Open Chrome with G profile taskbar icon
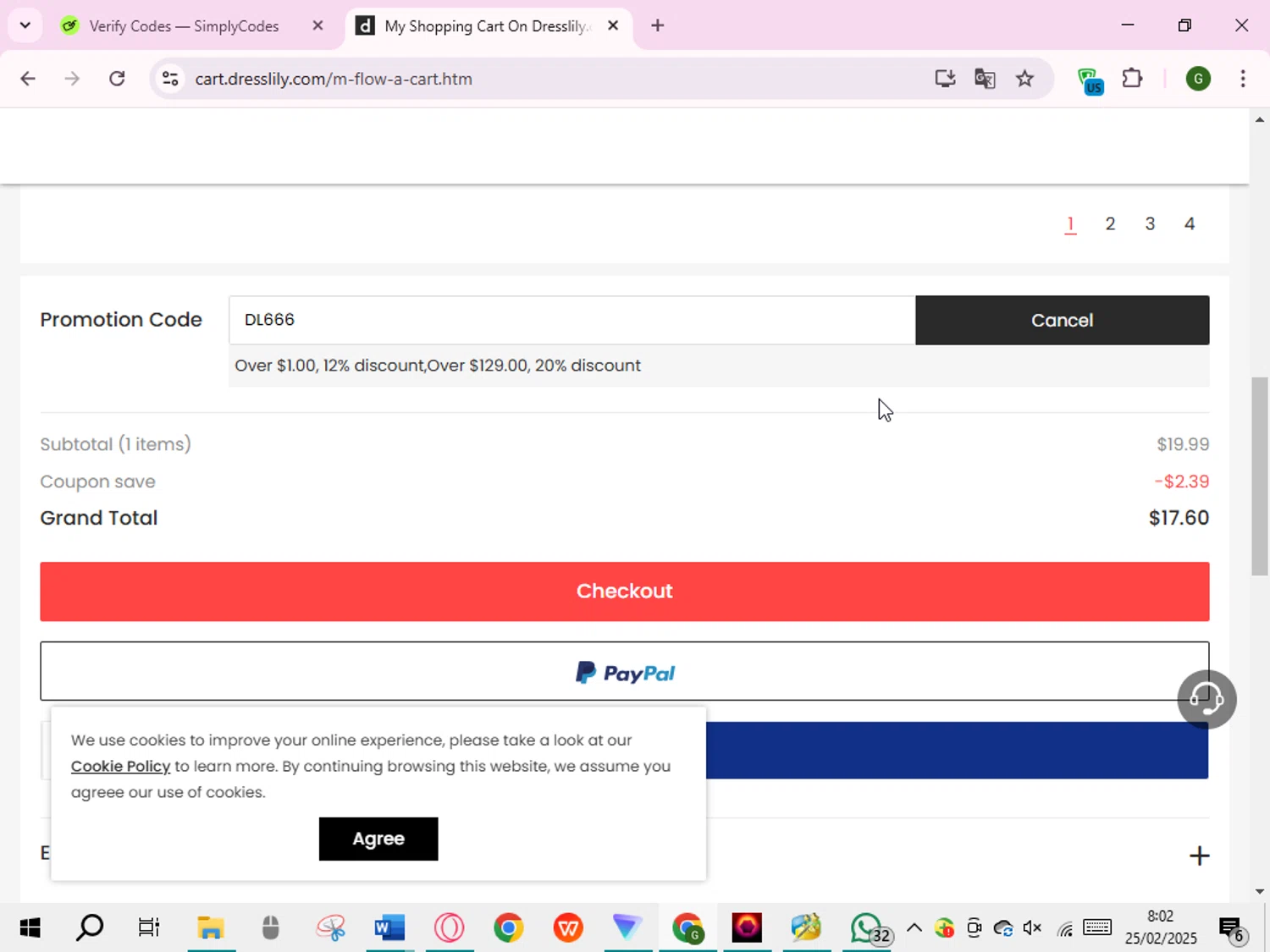Image resolution: width=1270 pixels, height=952 pixels. [687, 928]
